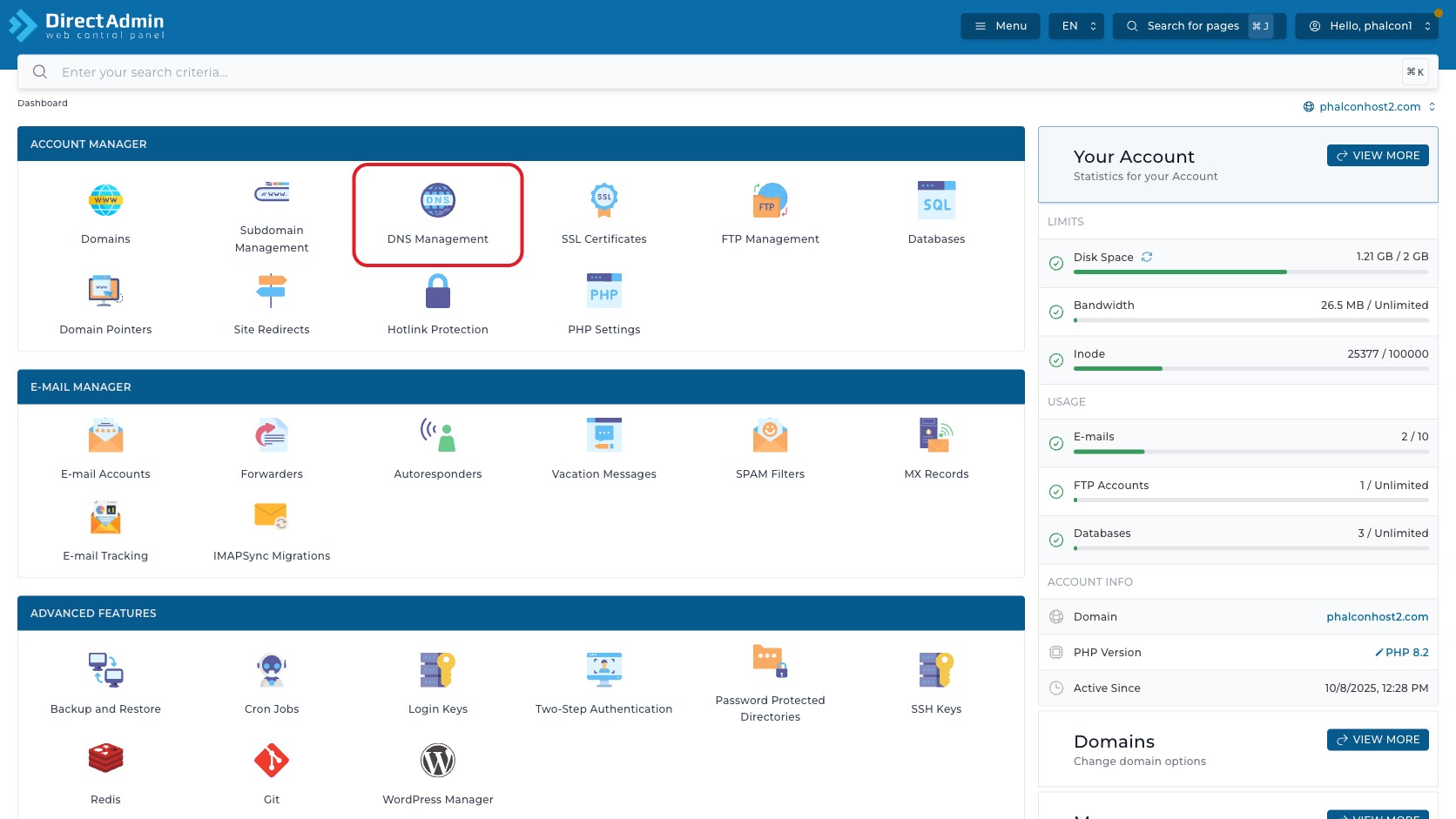The image size is (1456, 819).
Task: Open Search for pages
Action: [x=1199, y=26]
